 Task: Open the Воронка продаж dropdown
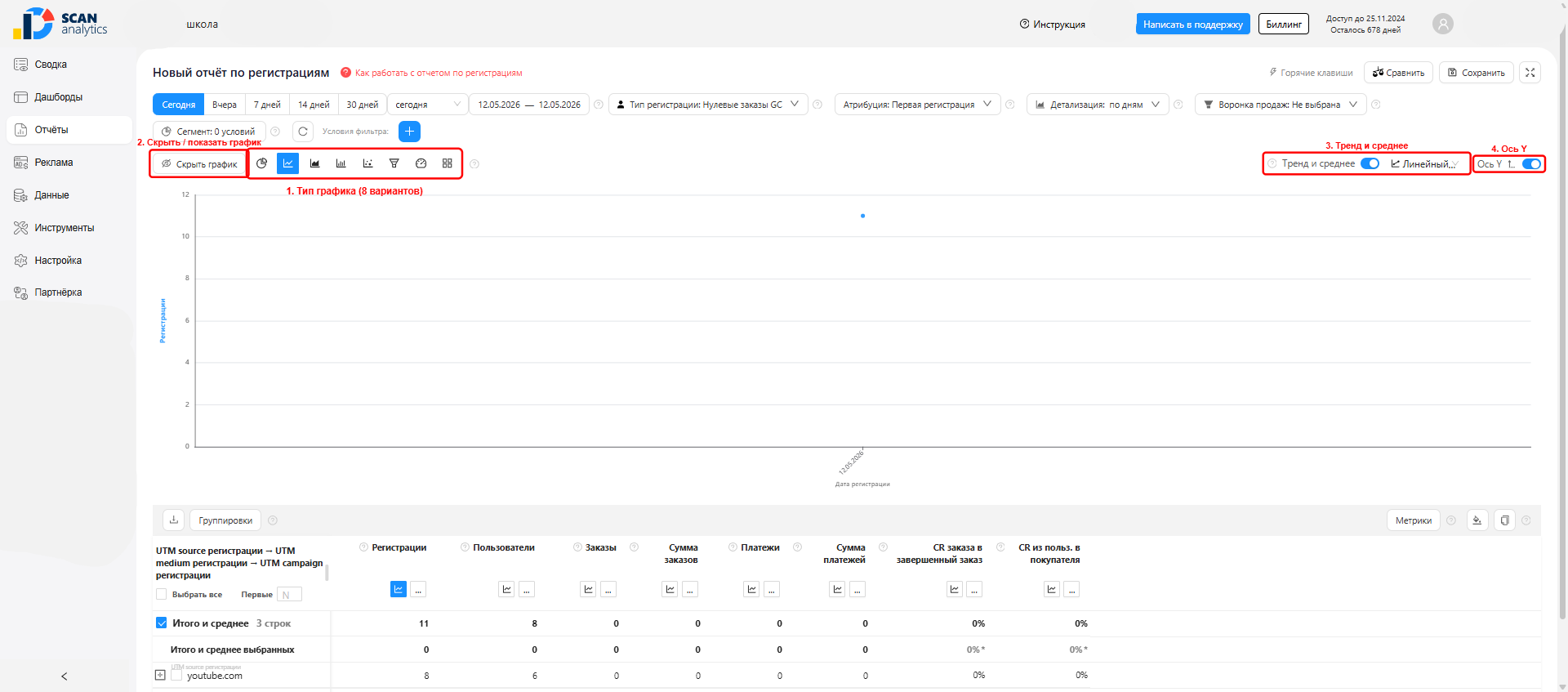coord(1281,105)
